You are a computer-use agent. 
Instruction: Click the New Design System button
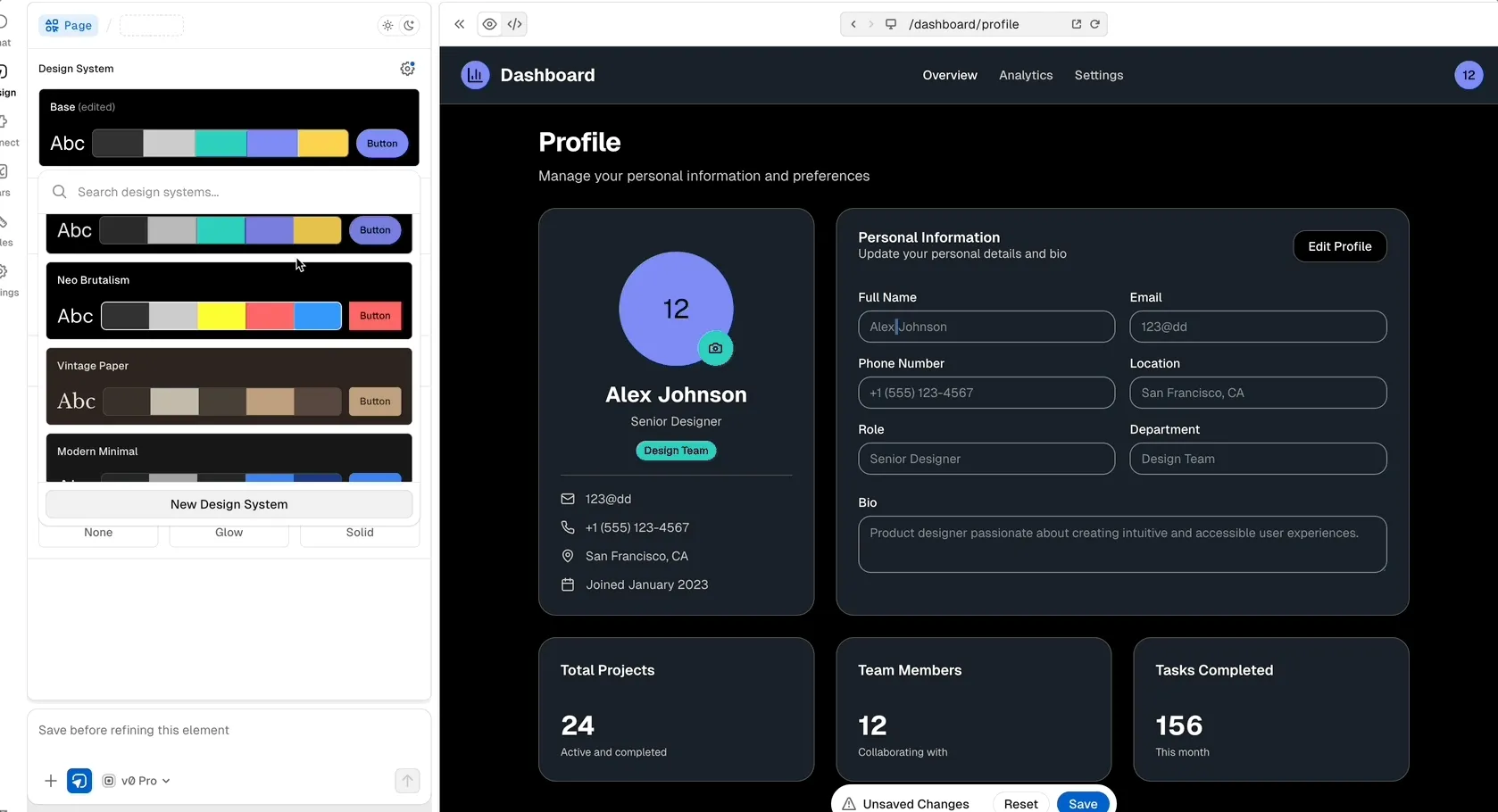tap(229, 504)
